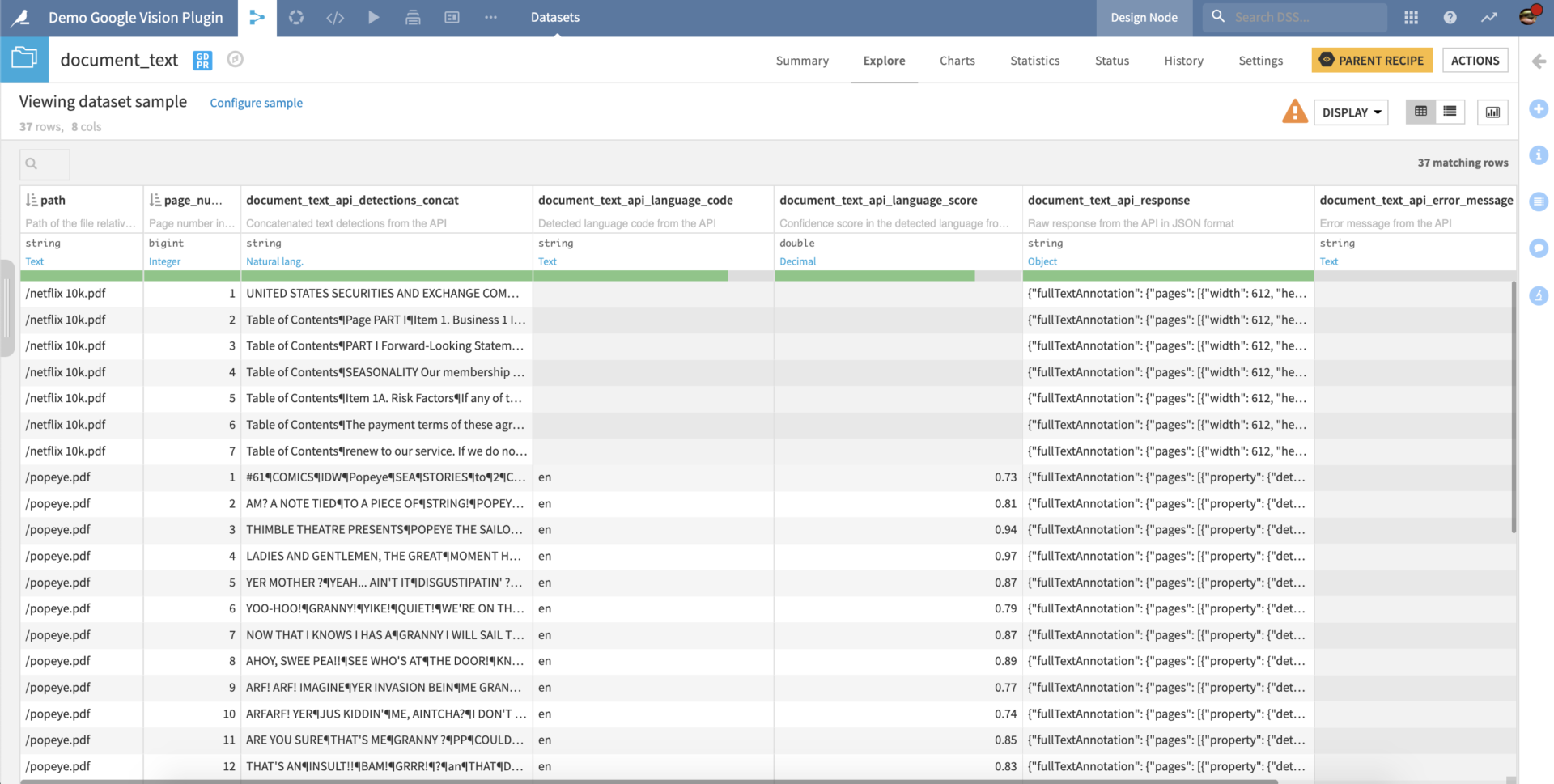
Task: Open Discussions via the chat bubble sidebar icon
Action: coord(1539,248)
